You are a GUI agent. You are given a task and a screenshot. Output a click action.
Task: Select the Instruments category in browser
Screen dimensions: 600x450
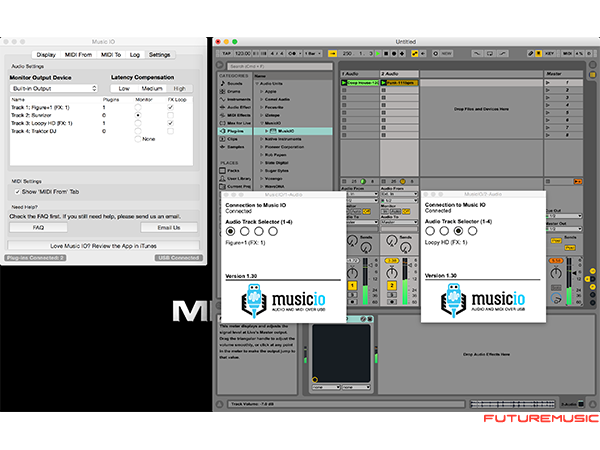235,99
